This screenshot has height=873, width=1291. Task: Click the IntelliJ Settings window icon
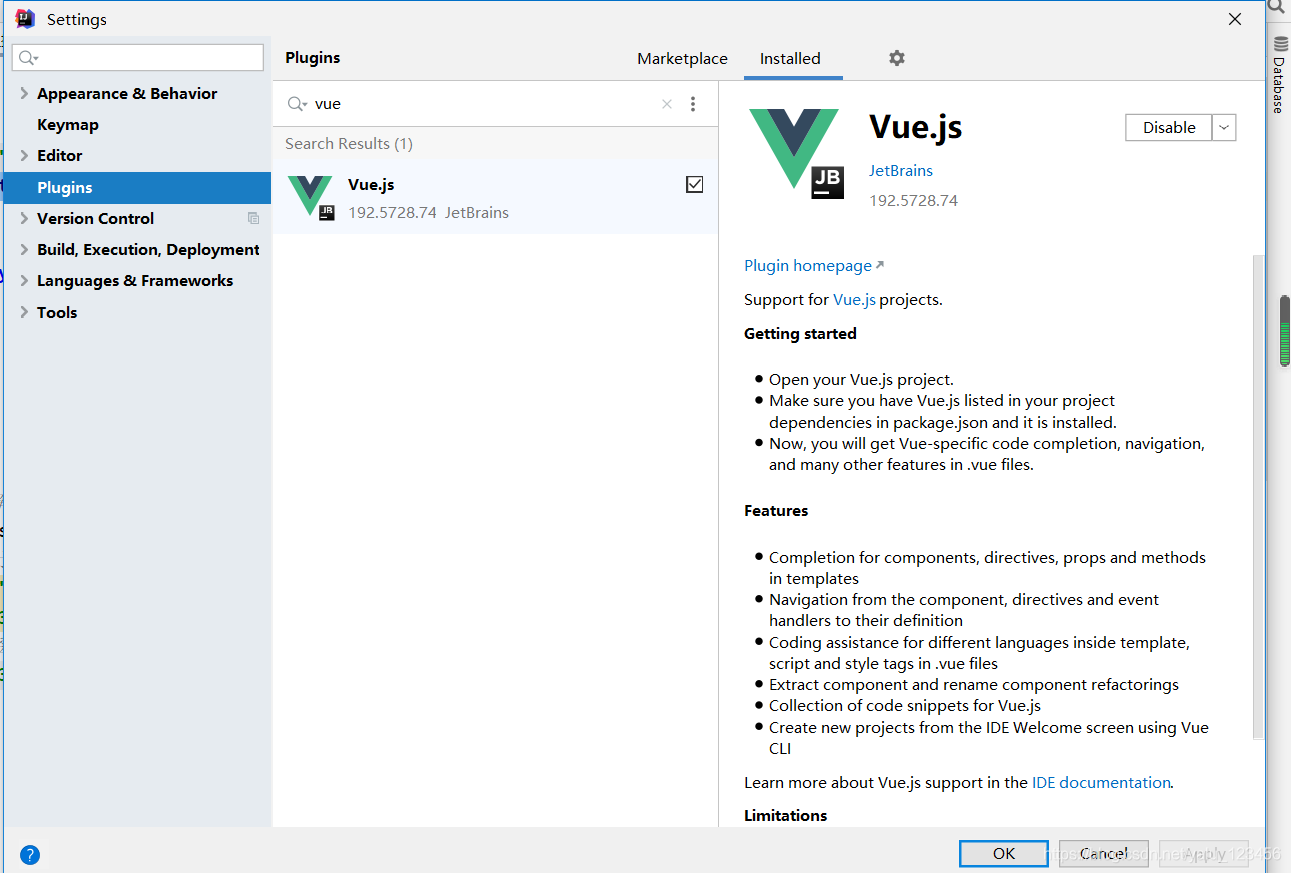click(25, 19)
